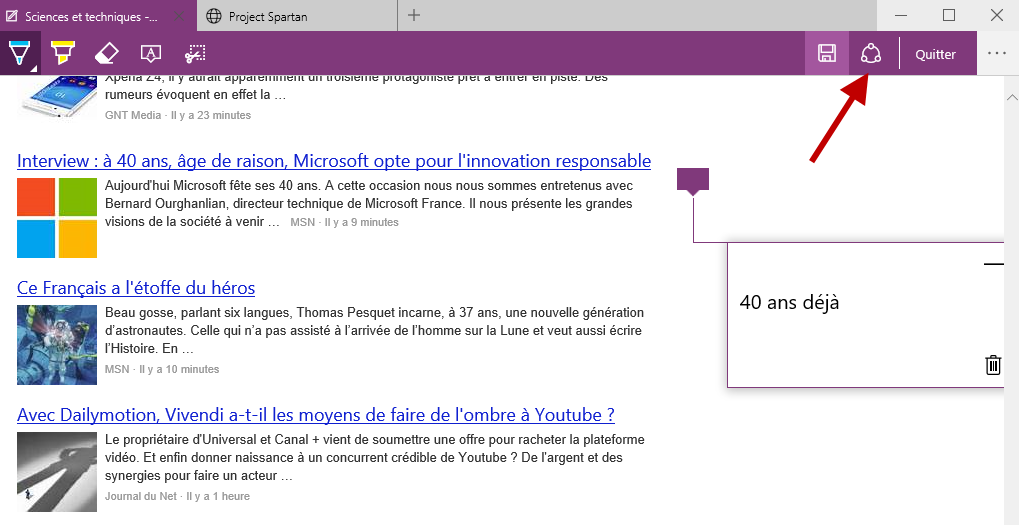Choose the Eraser tool

pyautogui.click(x=107, y=53)
